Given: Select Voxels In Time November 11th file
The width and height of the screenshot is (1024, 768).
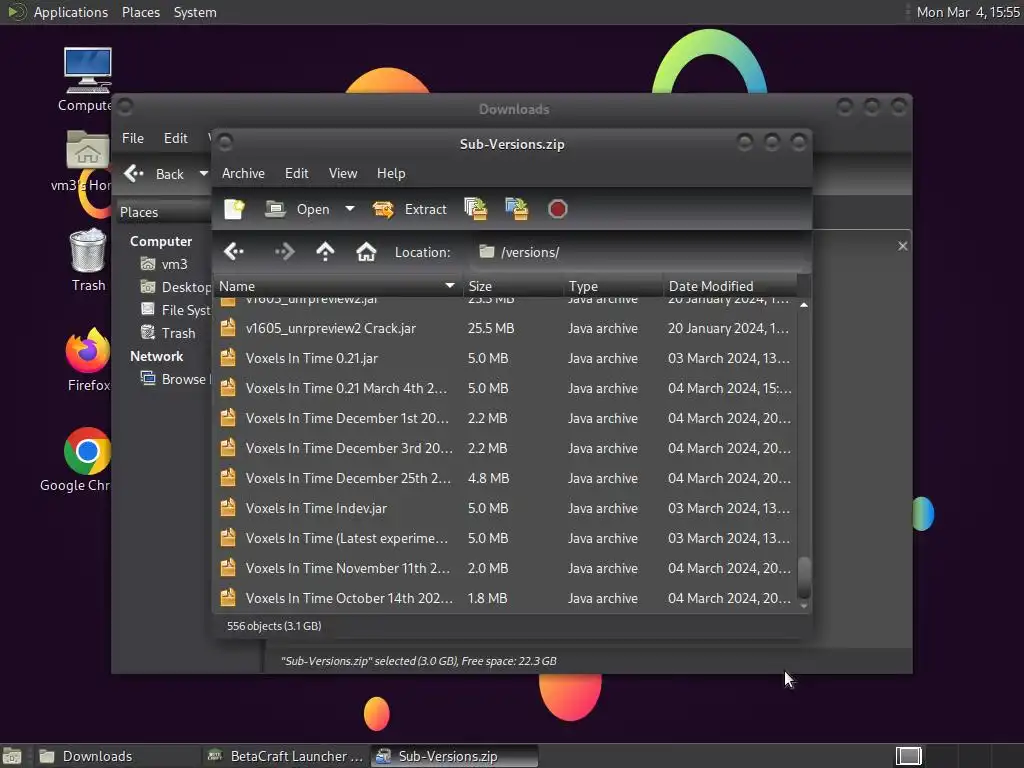Looking at the screenshot, I should pos(504,569).
